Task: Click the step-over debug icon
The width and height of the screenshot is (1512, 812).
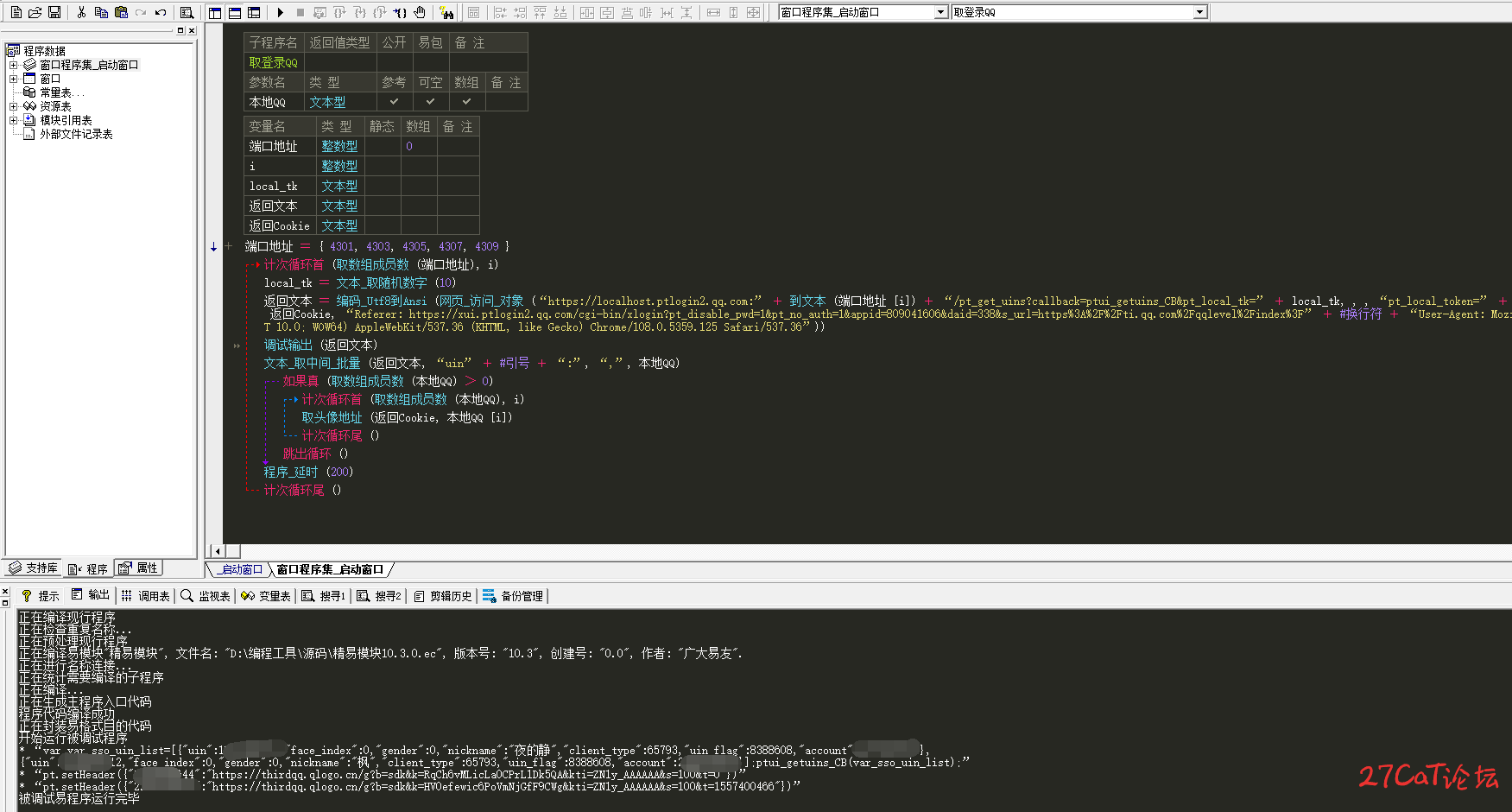Action: (x=339, y=12)
